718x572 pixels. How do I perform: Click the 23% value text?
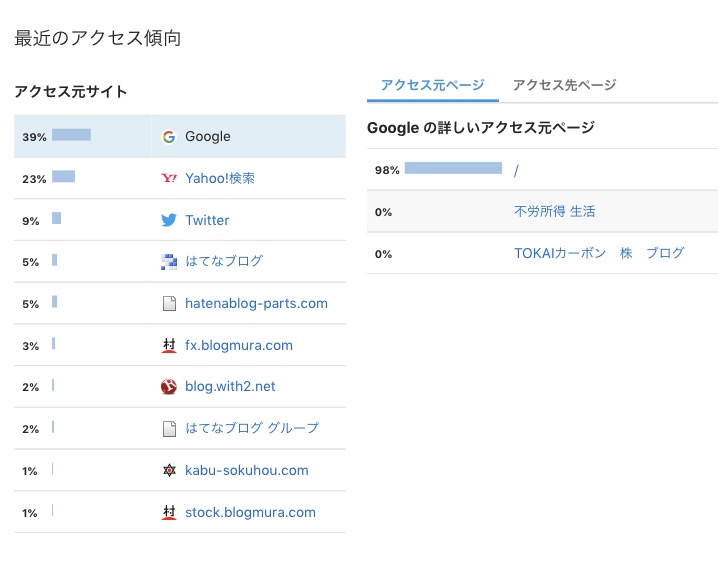click(x=34, y=179)
